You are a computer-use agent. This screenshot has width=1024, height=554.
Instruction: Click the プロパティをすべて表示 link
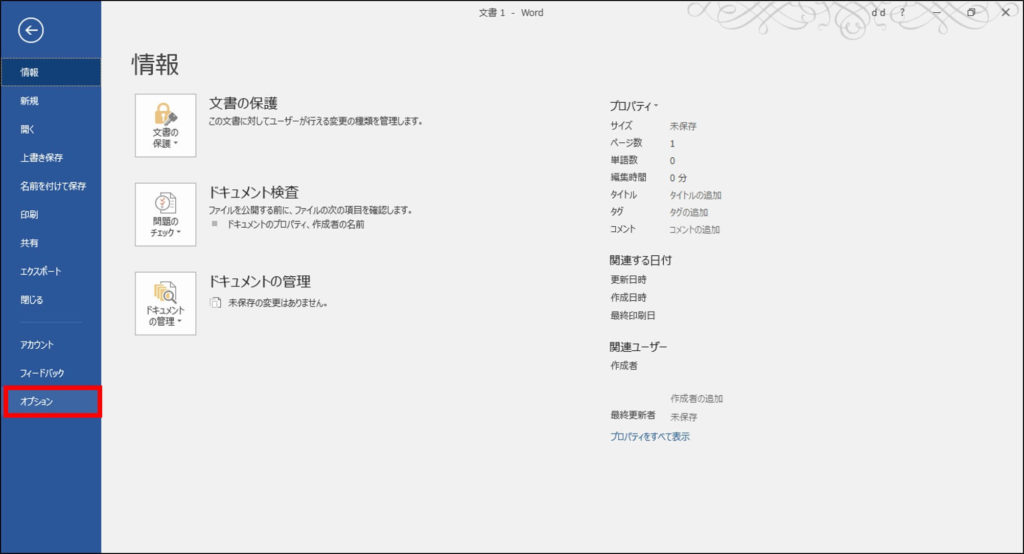click(650, 436)
